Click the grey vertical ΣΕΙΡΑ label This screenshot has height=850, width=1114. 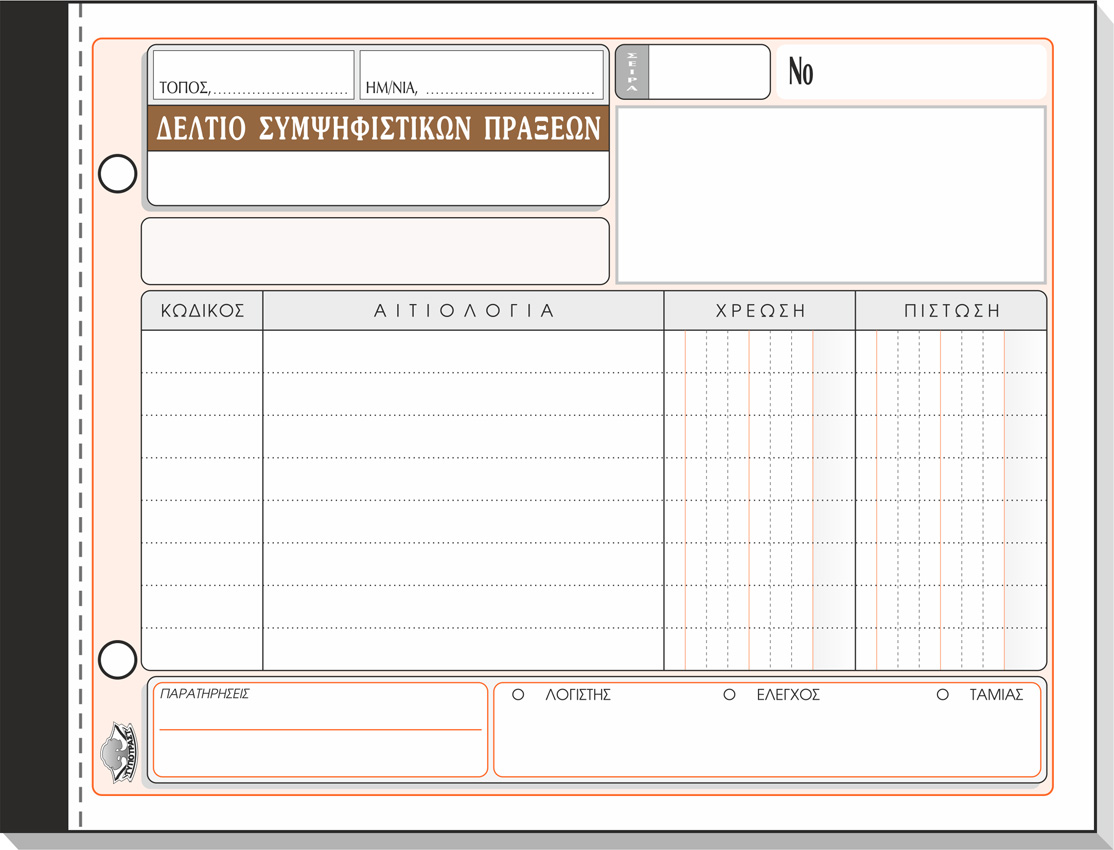click(632, 72)
